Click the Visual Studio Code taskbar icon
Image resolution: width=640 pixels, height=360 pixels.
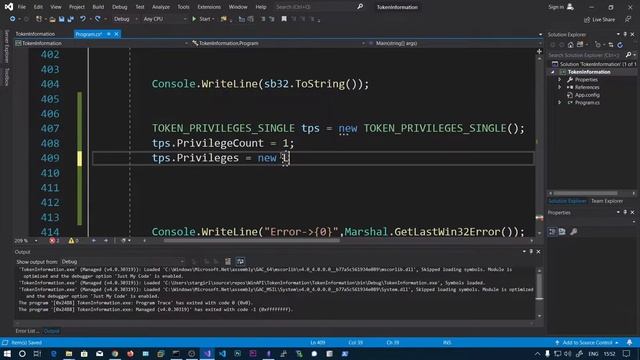(222, 354)
